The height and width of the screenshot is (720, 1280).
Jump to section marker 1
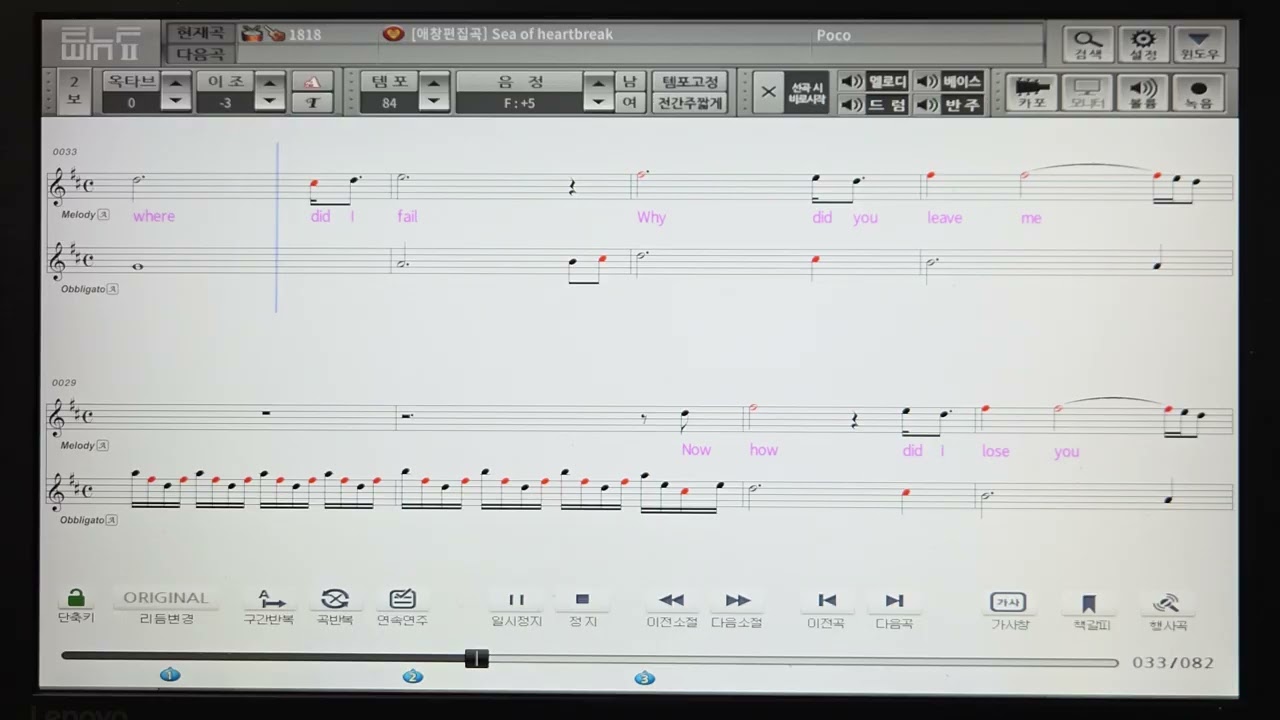pyautogui.click(x=170, y=675)
